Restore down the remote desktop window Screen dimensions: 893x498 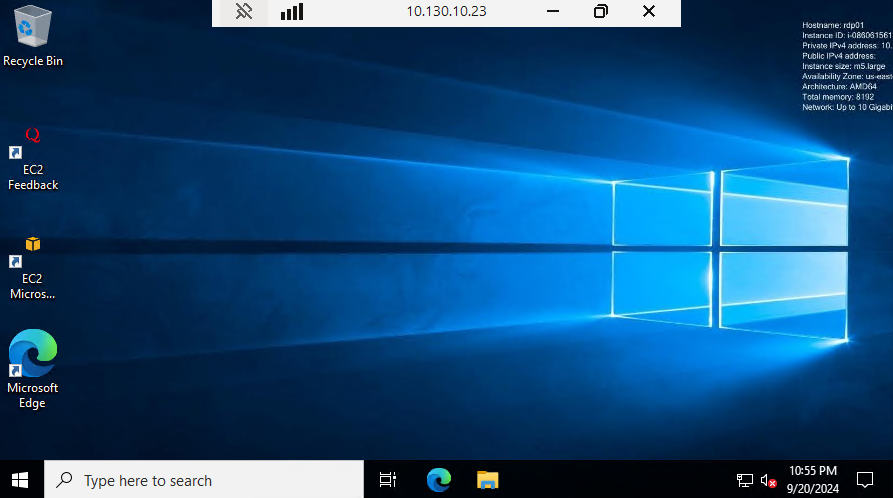(600, 12)
